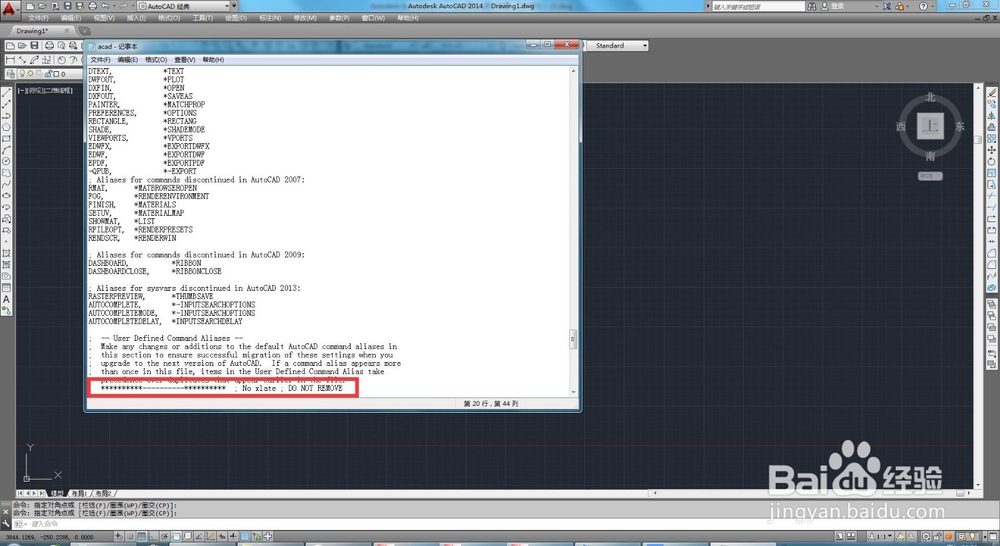
Task: Click Save in the standard toolbar row
Action: 34,45
